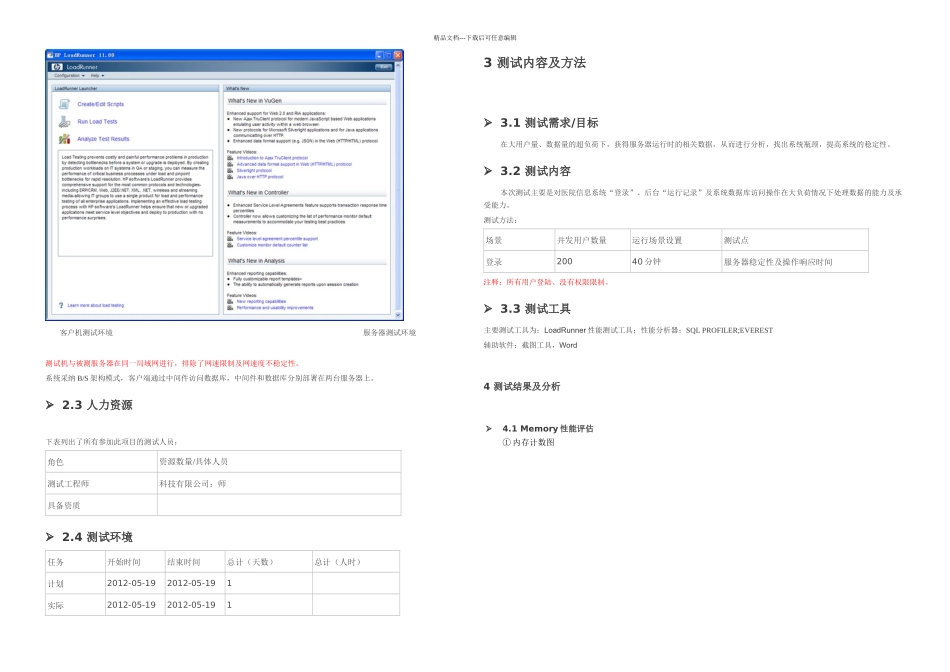The image size is (950, 672).
Task: Click the red note 注释：所有用户登陆、没有权限限制
Action: point(546,282)
